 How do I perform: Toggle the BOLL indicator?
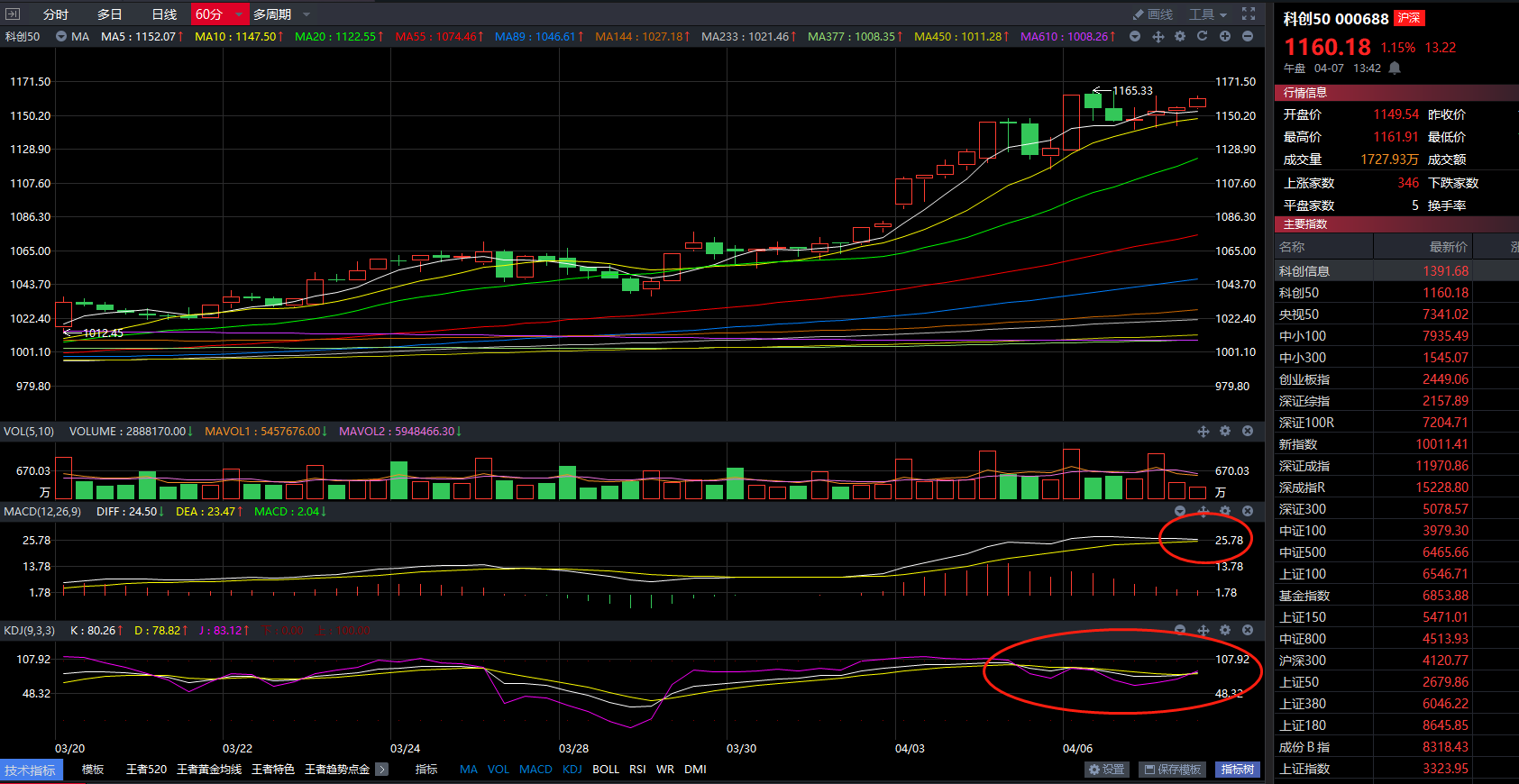pyautogui.click(x=606, y=769)
